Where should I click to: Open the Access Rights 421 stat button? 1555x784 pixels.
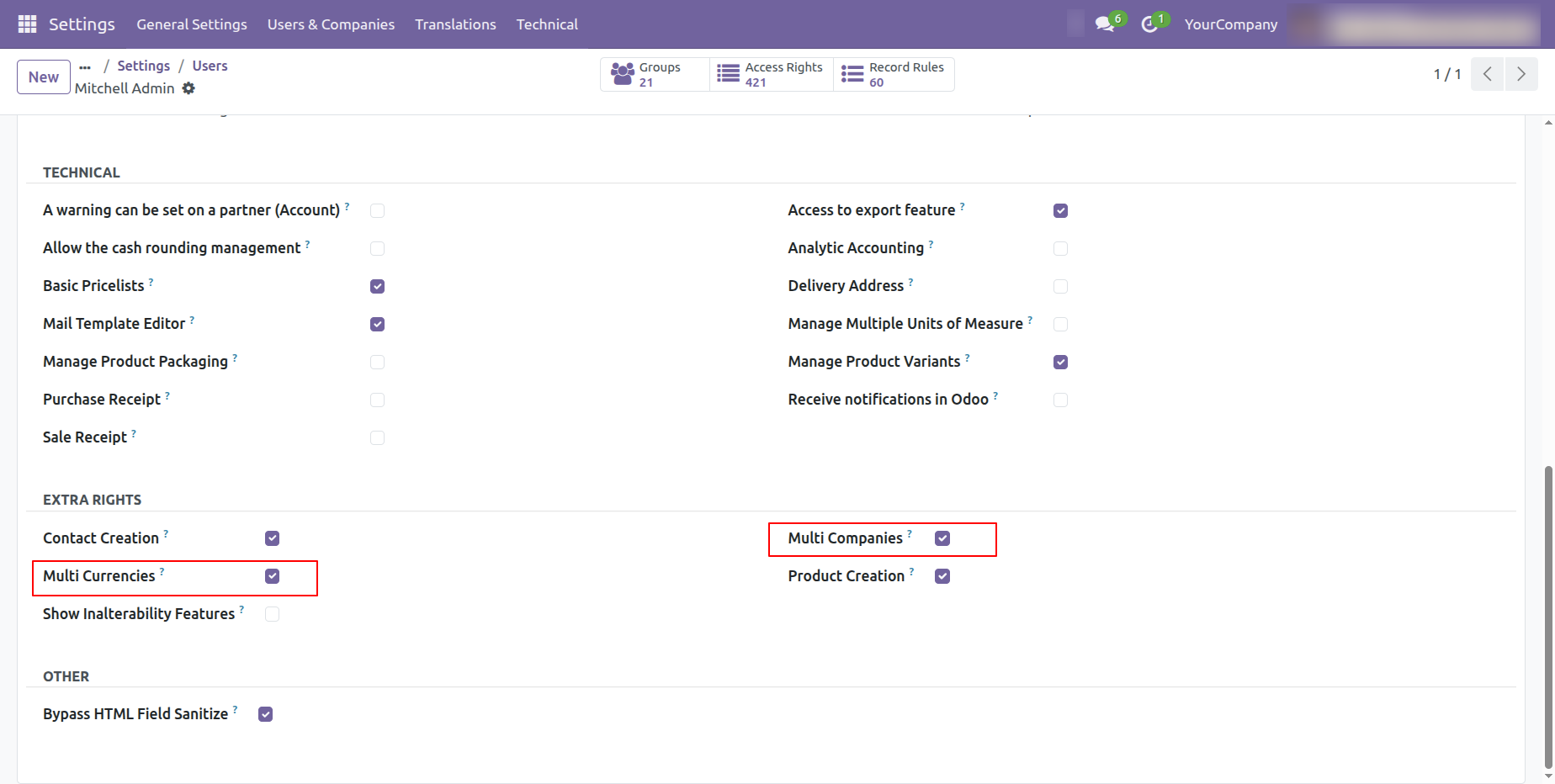click(x=771, y=74)
